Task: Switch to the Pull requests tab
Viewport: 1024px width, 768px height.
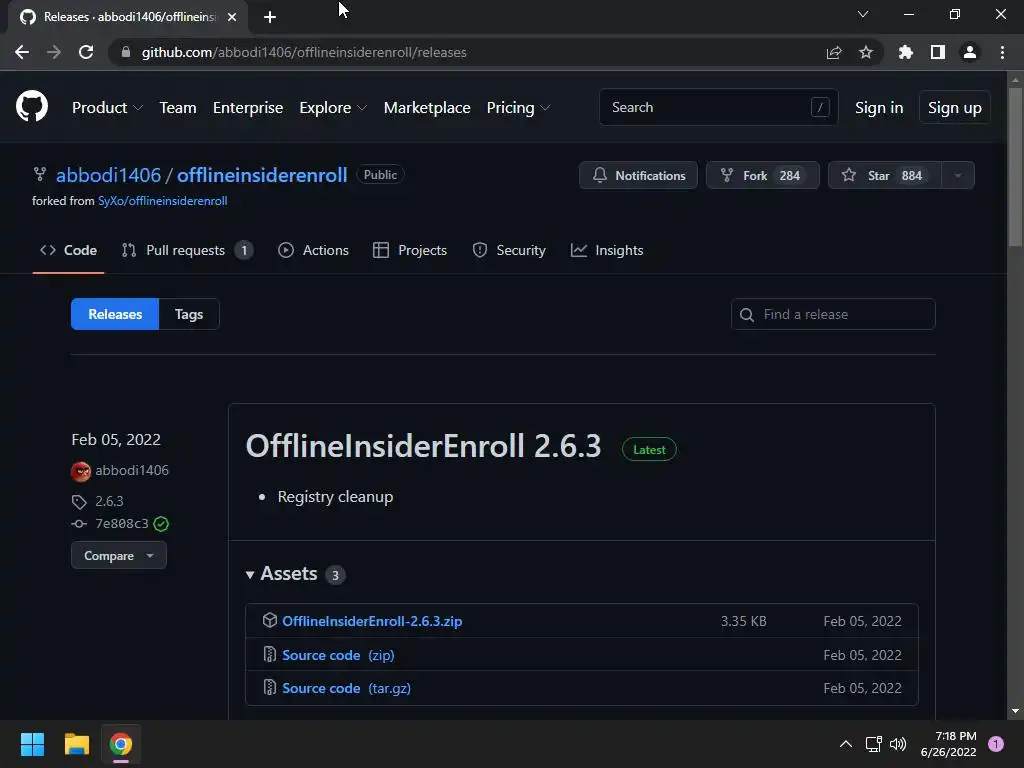Action: [x=187, y=250]
